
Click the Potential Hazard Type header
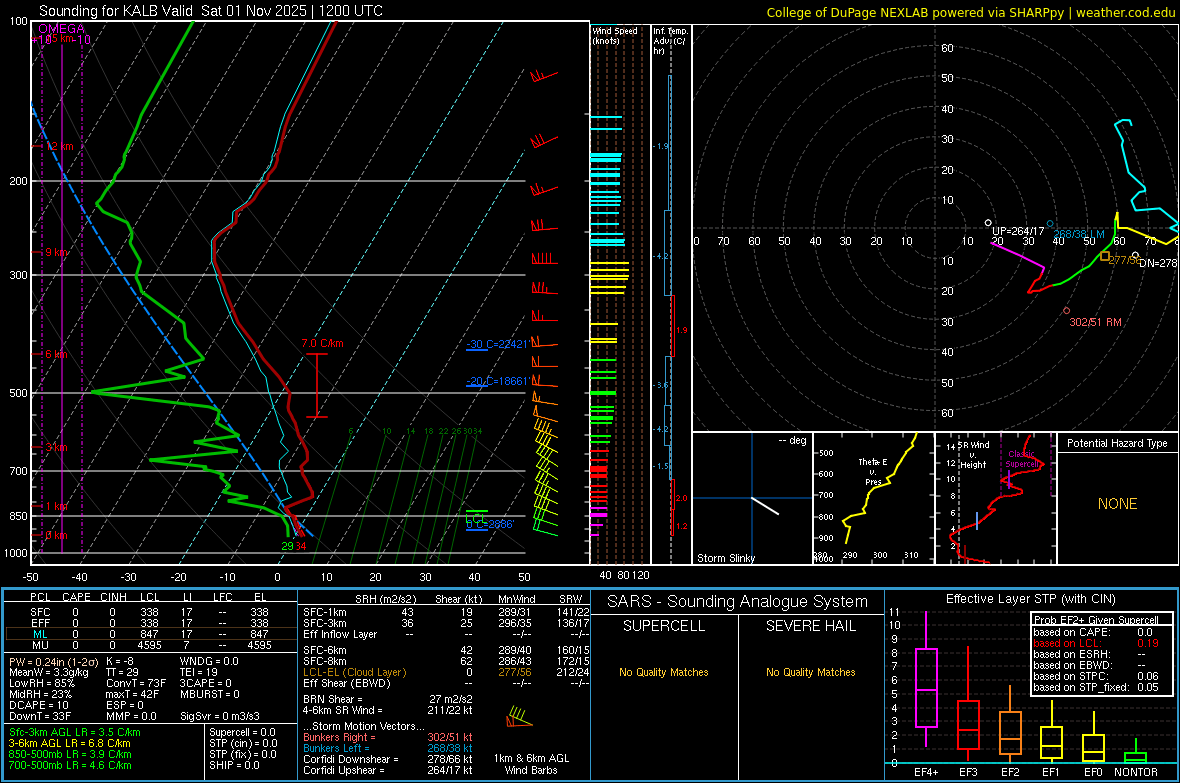(x=1117, y=443)
